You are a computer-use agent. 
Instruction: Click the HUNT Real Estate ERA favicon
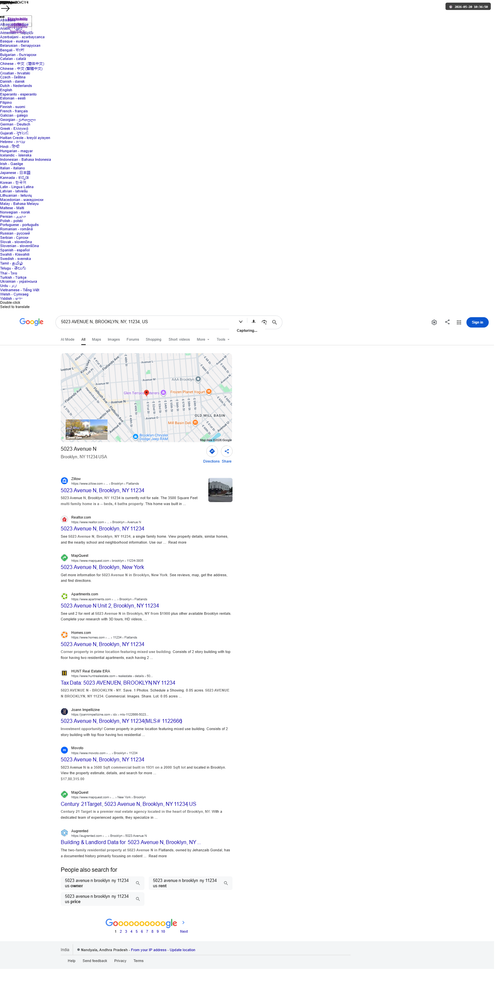[65, 673]
